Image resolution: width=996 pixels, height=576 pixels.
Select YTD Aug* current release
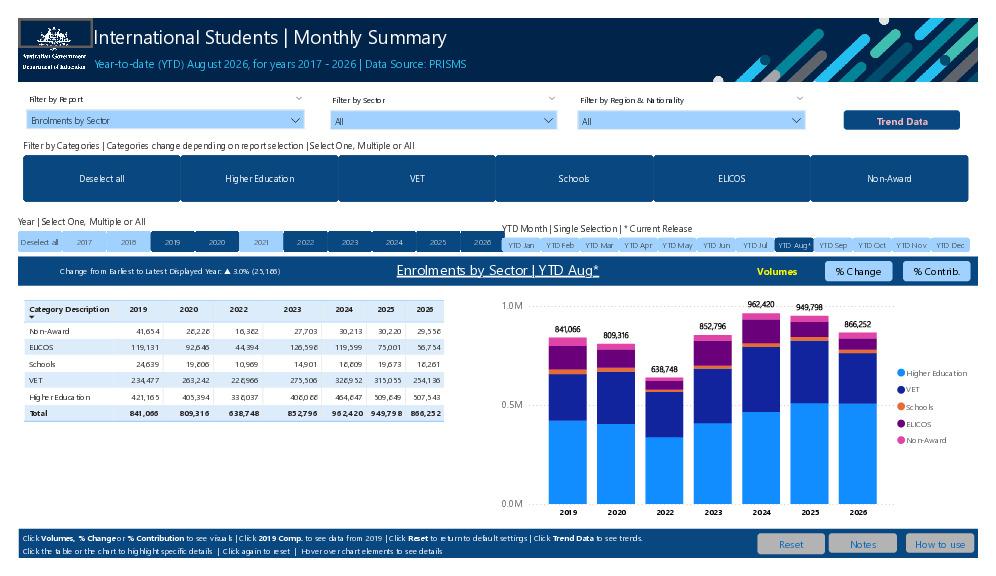[794, 245]
